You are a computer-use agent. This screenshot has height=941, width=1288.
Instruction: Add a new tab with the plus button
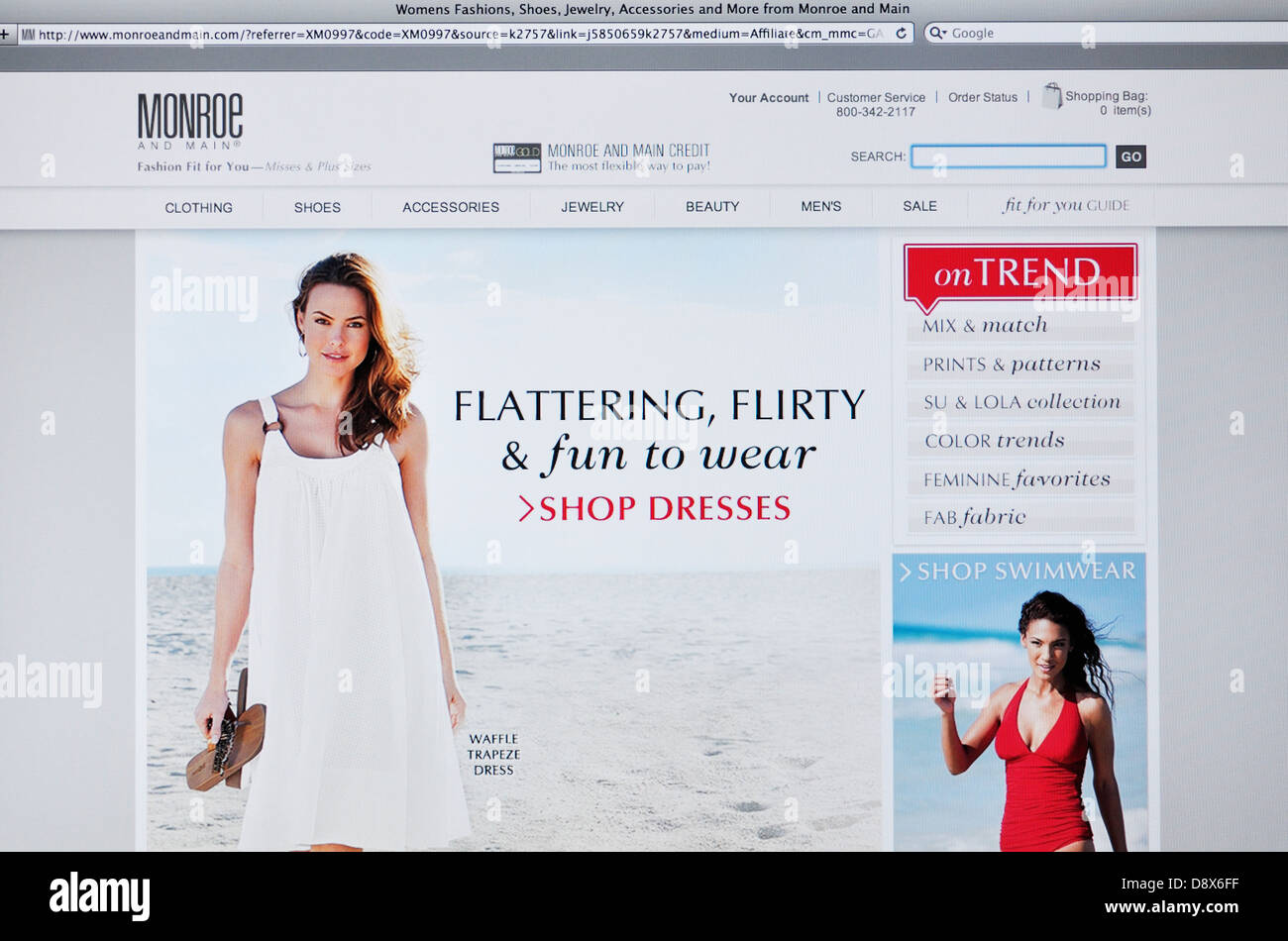[x=5, y=34]
